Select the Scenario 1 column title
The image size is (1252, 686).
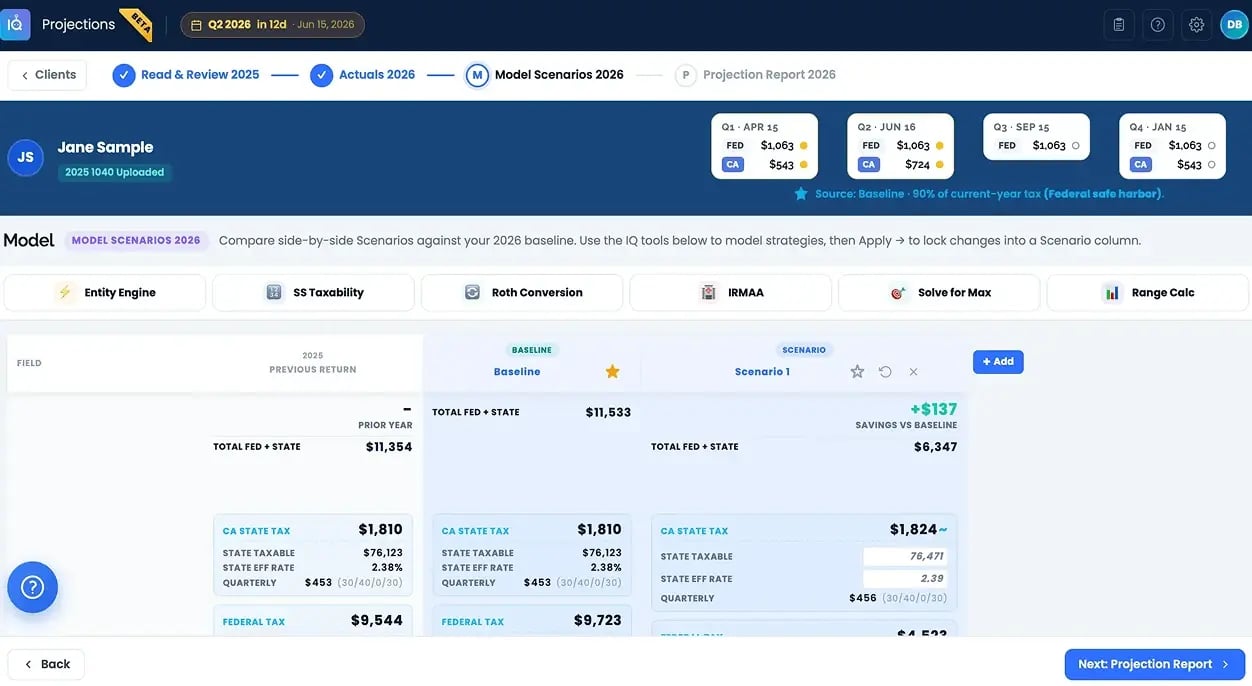click(762, 372)
